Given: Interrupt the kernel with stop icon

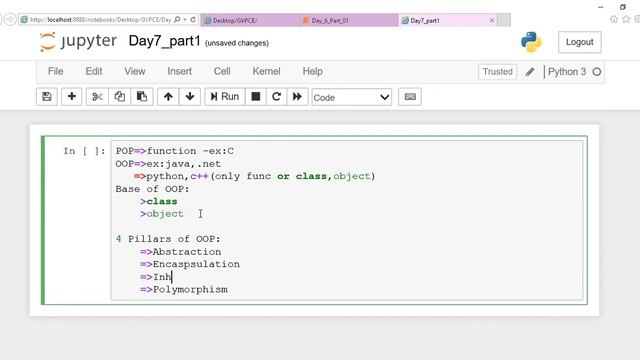Looking at the screenshot, I should tap(256, 97).
